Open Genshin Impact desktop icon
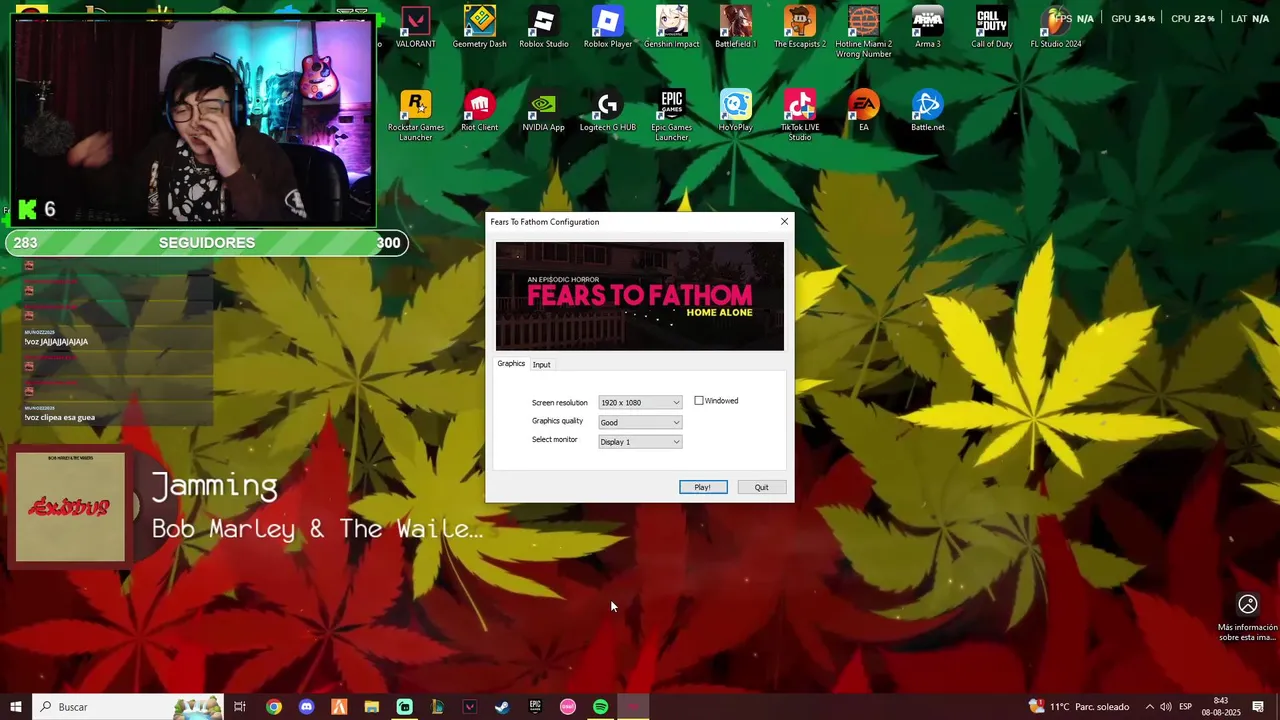 [672, 27]
